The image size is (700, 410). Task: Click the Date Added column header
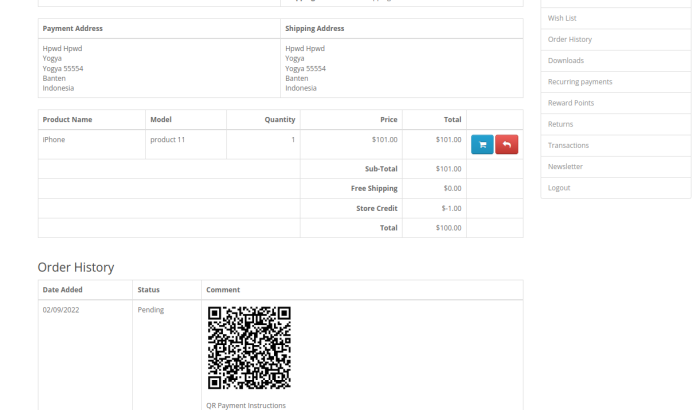coord(62,290)
